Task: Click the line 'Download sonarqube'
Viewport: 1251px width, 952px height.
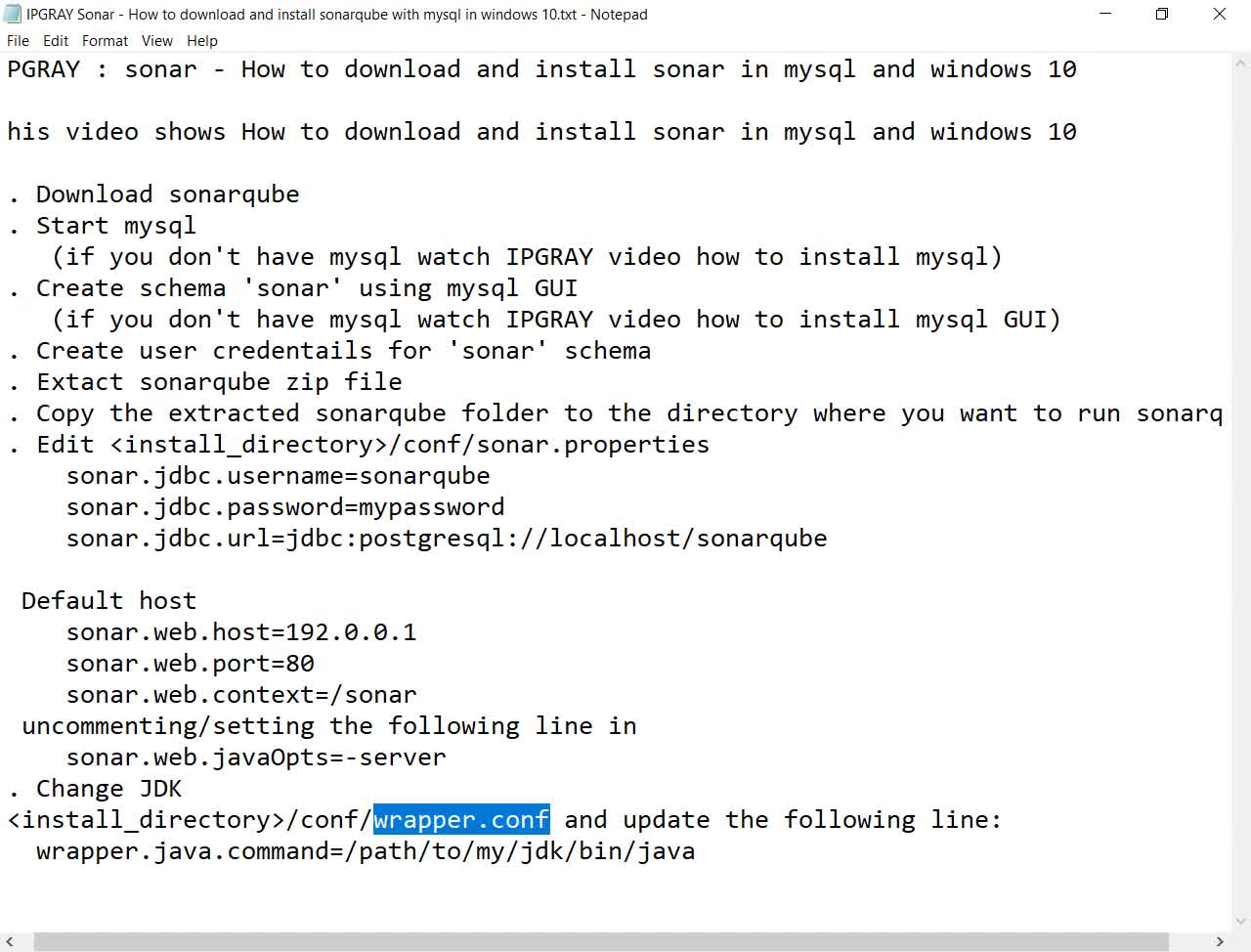Action: pyautogui.click(x=154, y=195)
